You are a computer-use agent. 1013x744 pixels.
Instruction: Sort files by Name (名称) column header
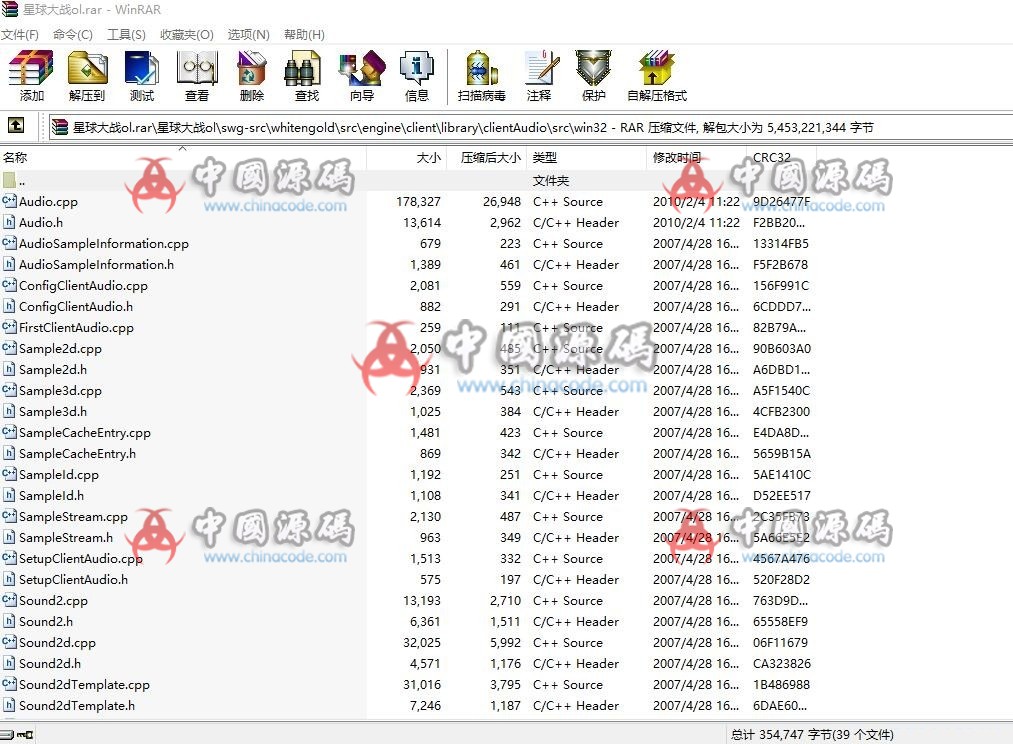pos(16,158)
